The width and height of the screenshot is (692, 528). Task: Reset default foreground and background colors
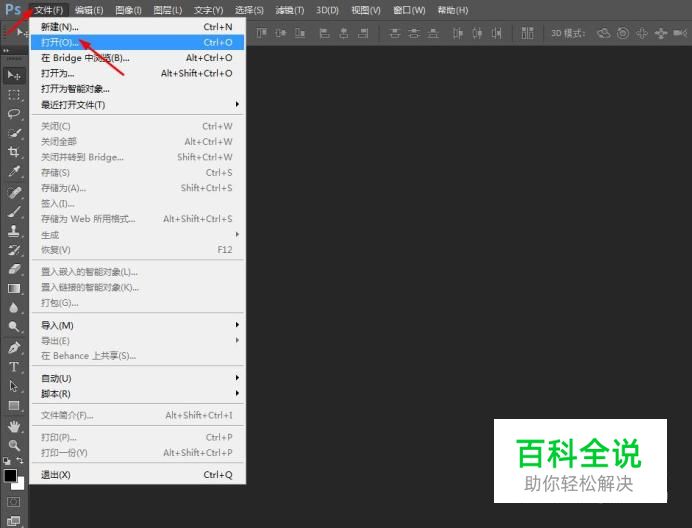tap(7, 461)
